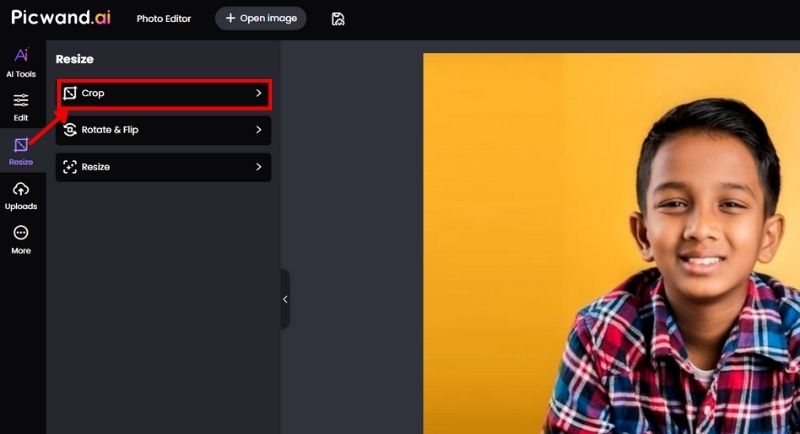Image resolution: width=800 pixels, height=434 pixels.
Task: Expand the Crop option chevron
Action: click(258, 93)
